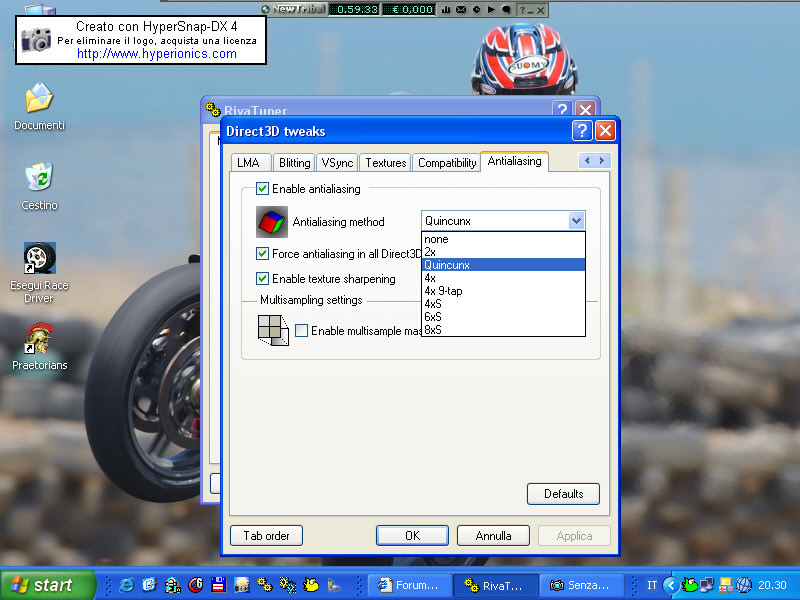Toggle the Enable antialiasing checkbox
Screen dimensions: 800x600
coord(263,188)
